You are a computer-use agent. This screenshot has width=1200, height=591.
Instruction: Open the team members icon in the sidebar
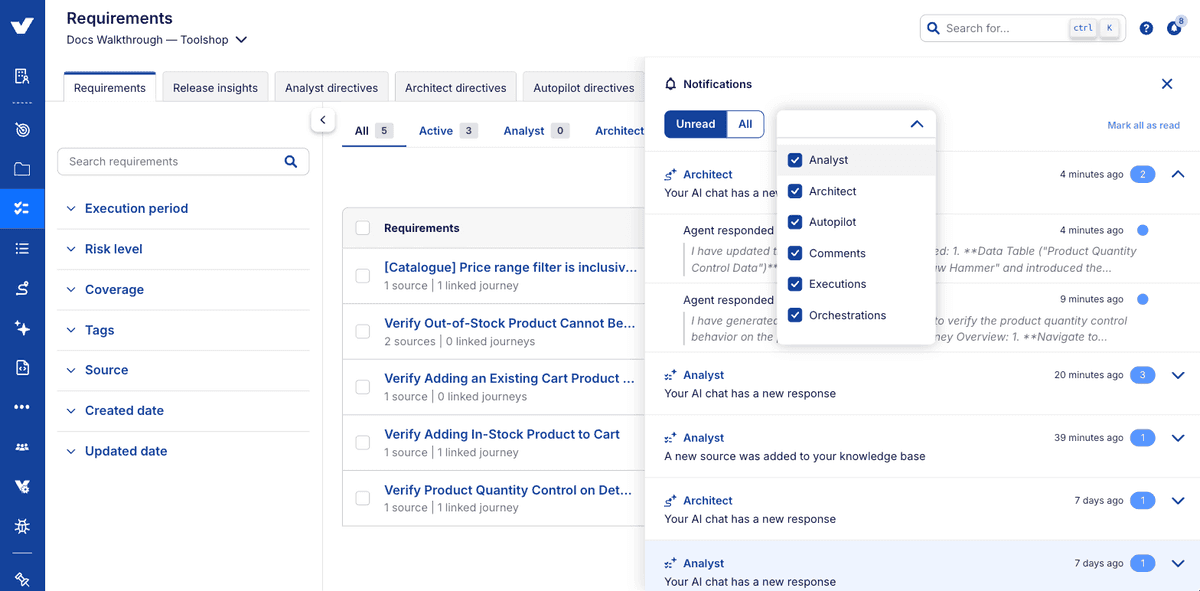pos(22,447)
